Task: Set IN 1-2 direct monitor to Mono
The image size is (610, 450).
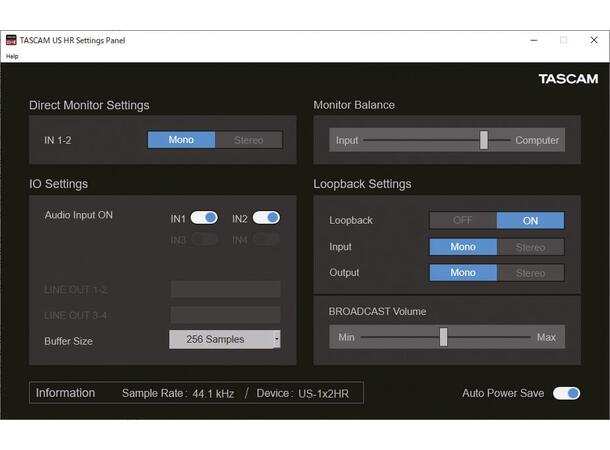Action: [x=181, y=140]
